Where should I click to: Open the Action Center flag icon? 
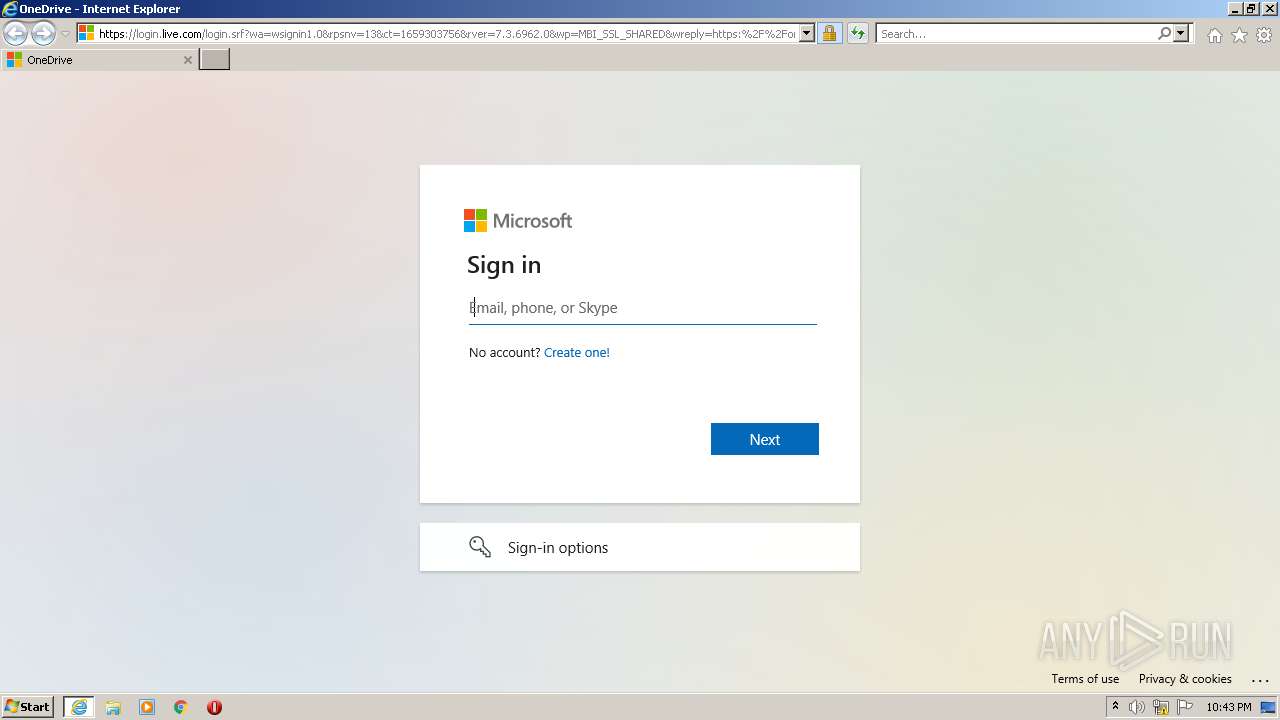pos(1185,707)
